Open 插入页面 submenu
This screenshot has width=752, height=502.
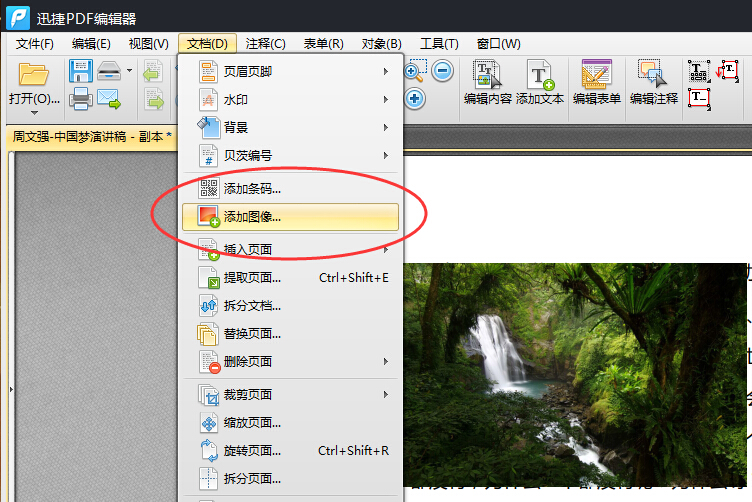291,249
